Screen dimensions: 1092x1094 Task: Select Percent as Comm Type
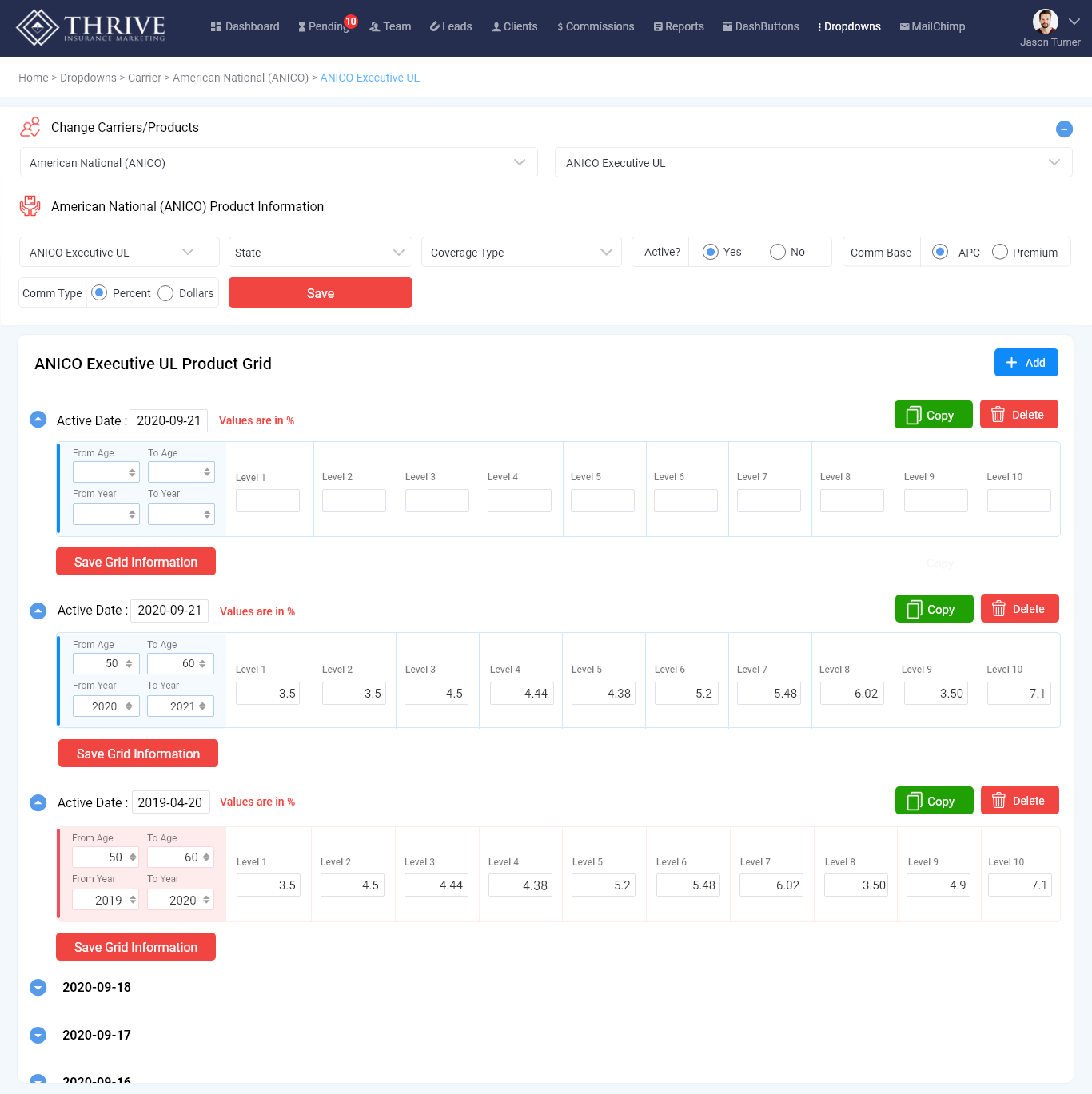99,292
